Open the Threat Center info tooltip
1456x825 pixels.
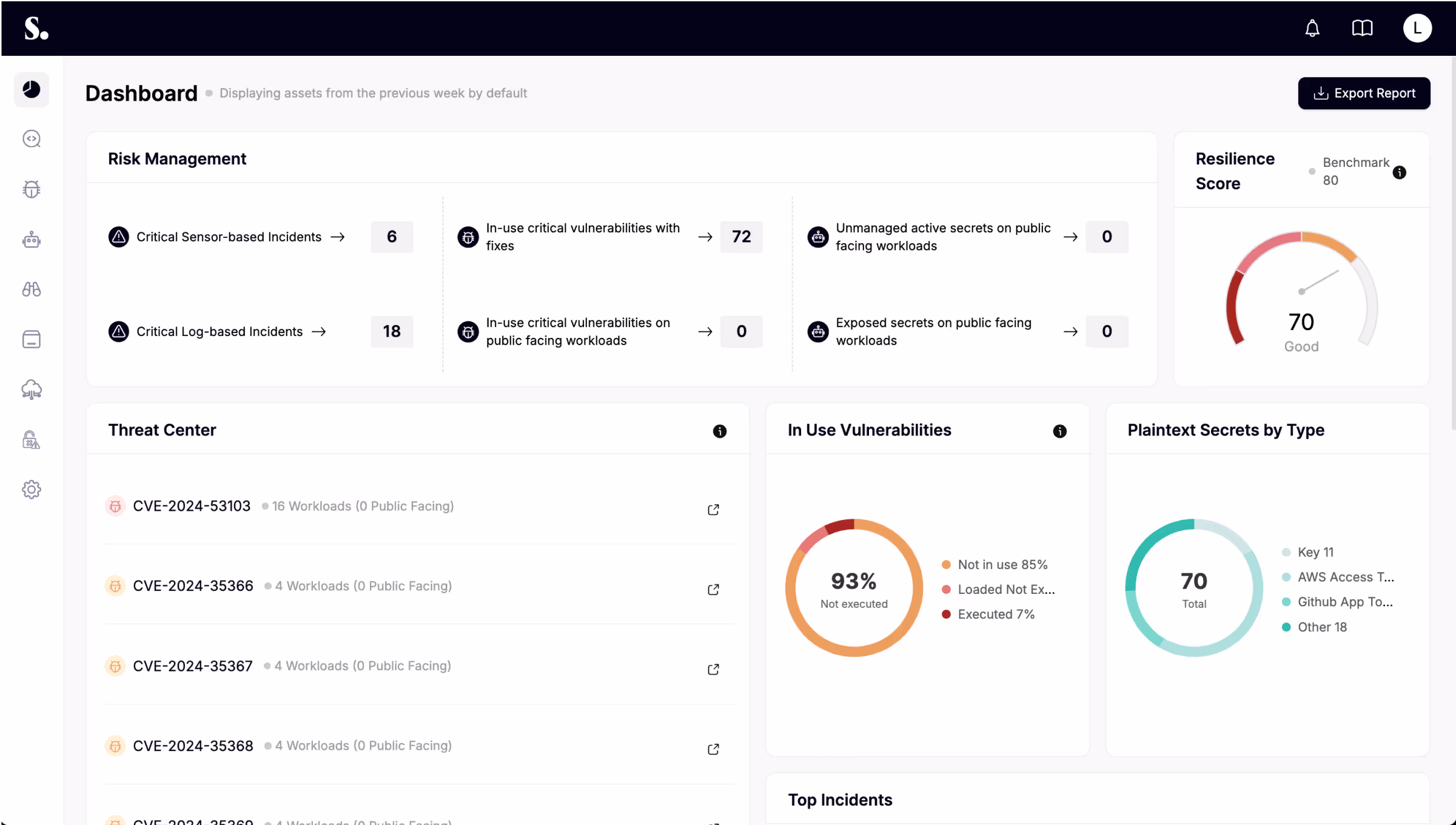pyautogui.click(x=720, y=431)
